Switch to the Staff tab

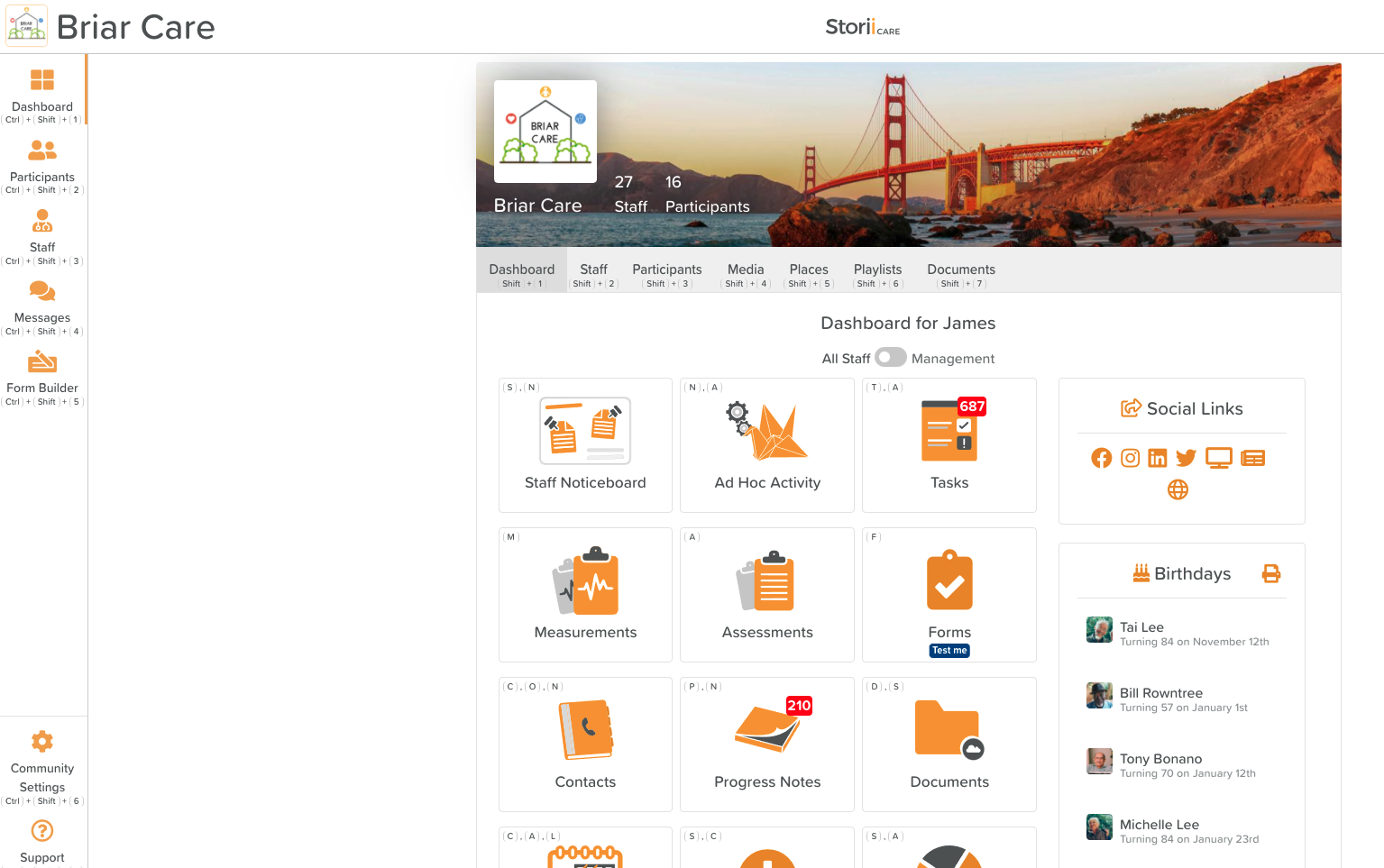point(593,270)
